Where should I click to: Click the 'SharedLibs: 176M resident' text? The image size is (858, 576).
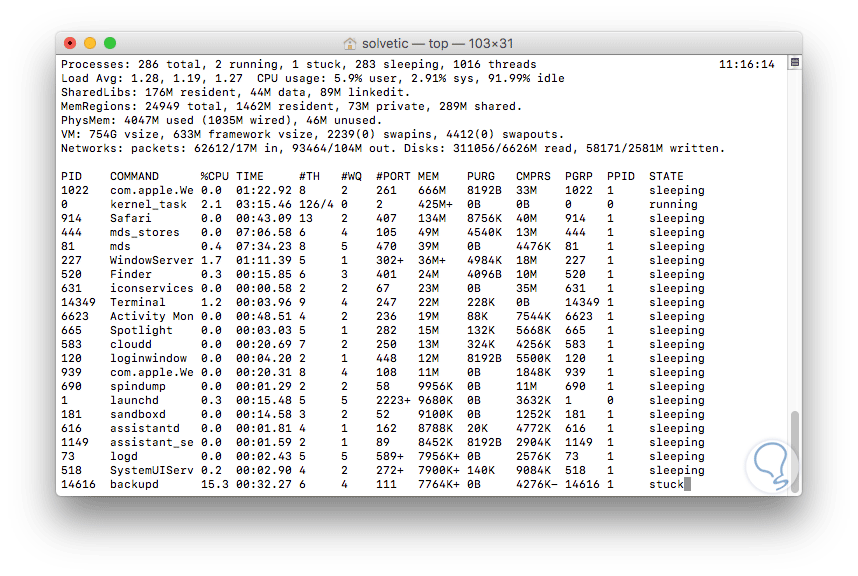point(148,92)
